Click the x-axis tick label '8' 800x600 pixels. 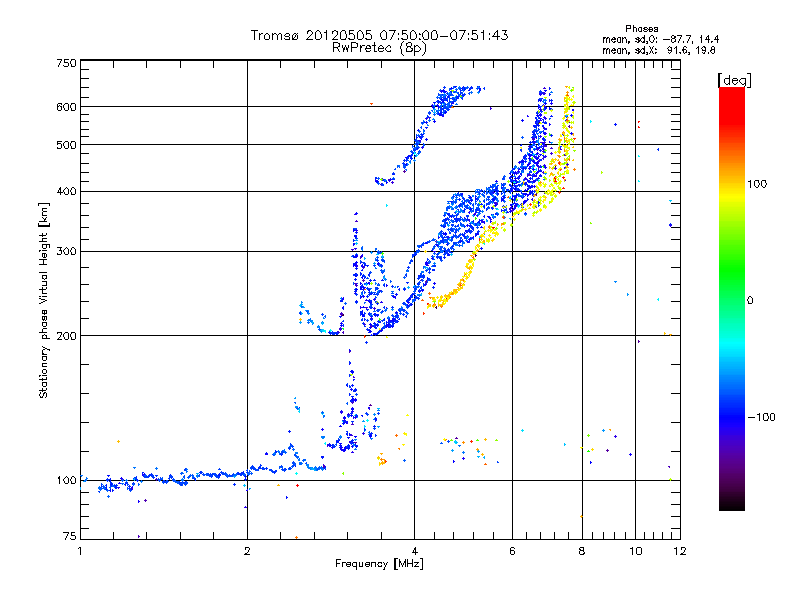582,551
